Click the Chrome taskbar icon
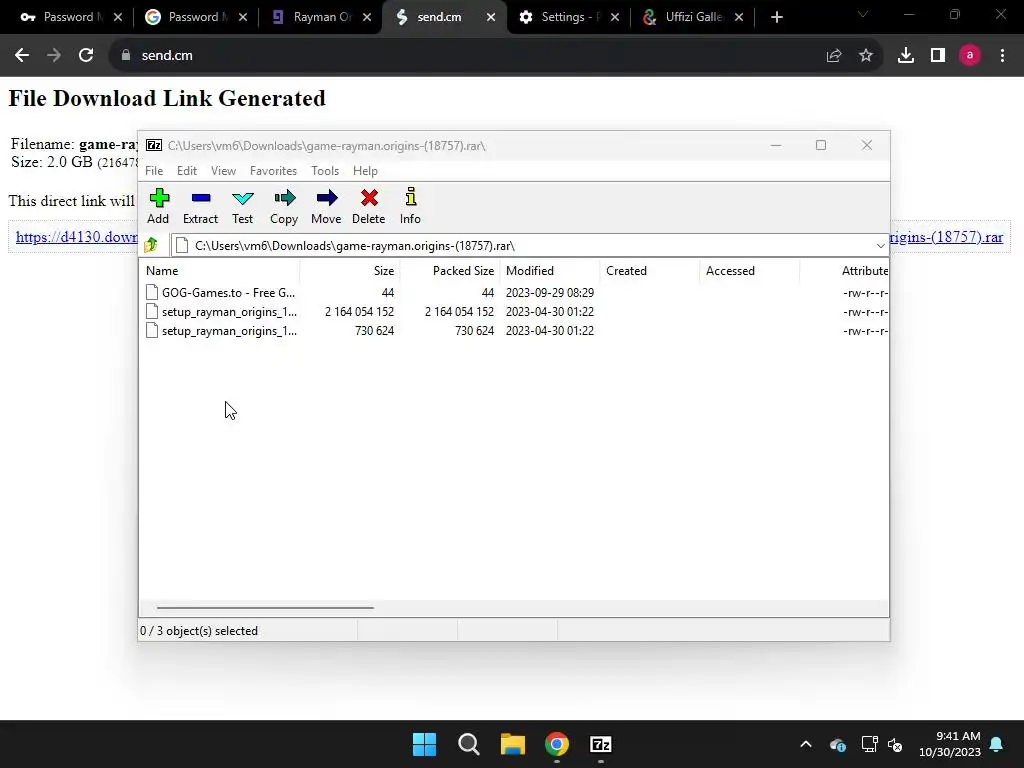The width and height of the screenshot is (1024, 768). click(x=557, y=744)
